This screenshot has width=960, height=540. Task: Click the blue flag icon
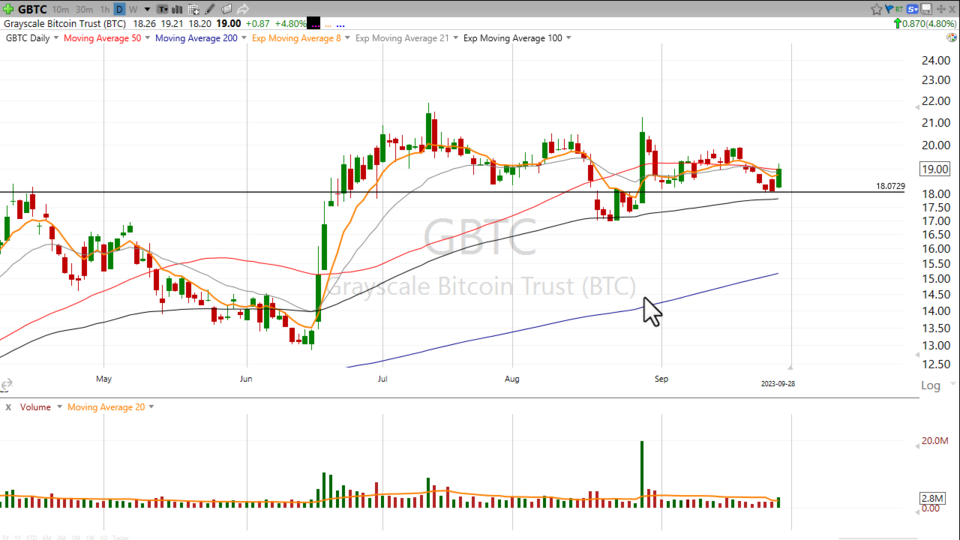pos(889,9)
